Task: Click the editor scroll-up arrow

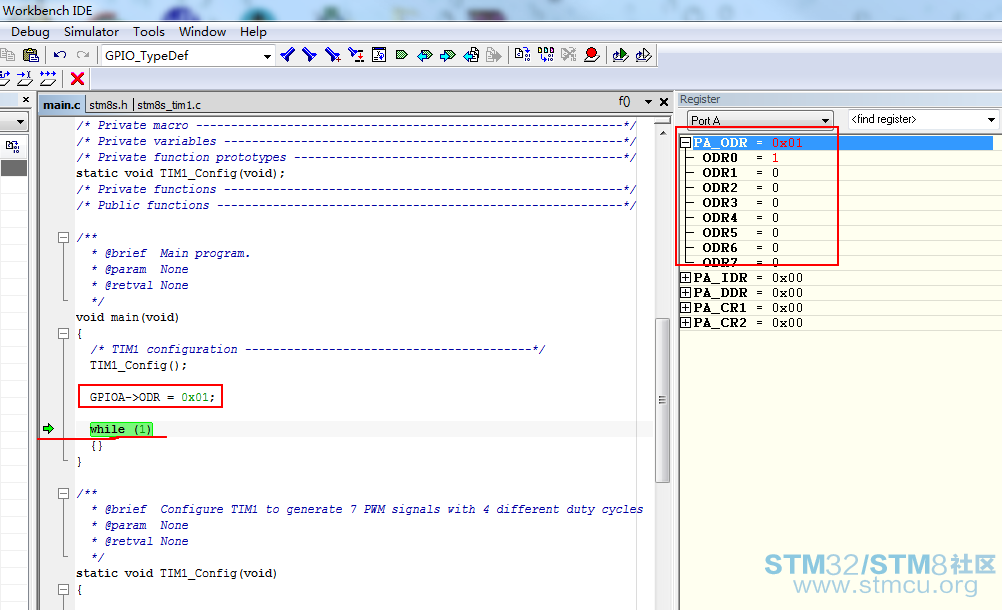Action: 662,132
